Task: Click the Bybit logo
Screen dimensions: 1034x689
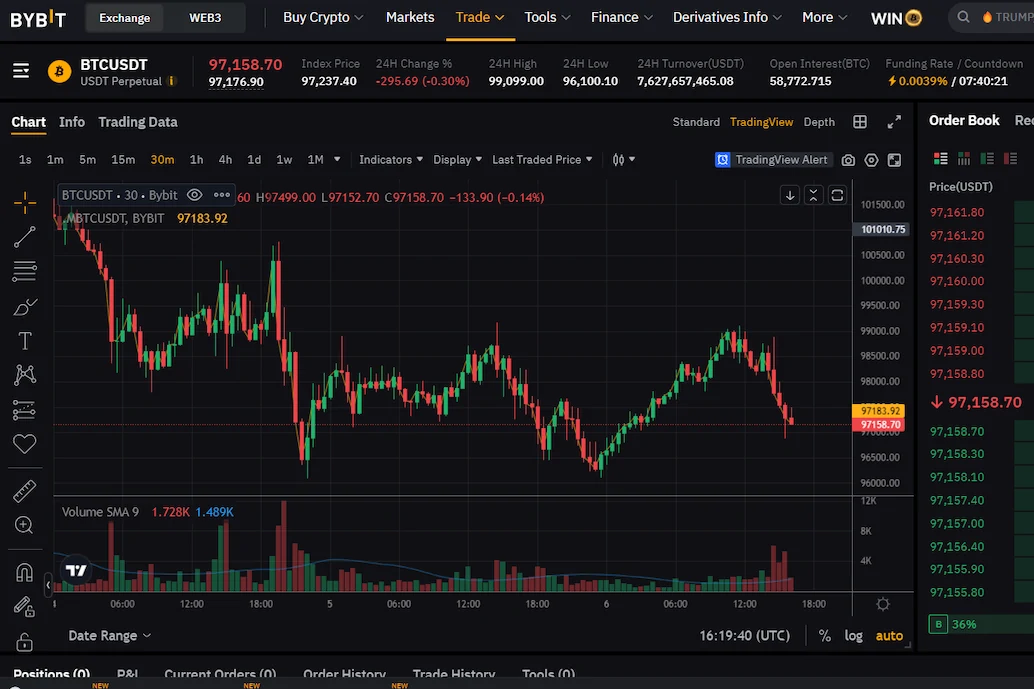Action: [38, 18]
